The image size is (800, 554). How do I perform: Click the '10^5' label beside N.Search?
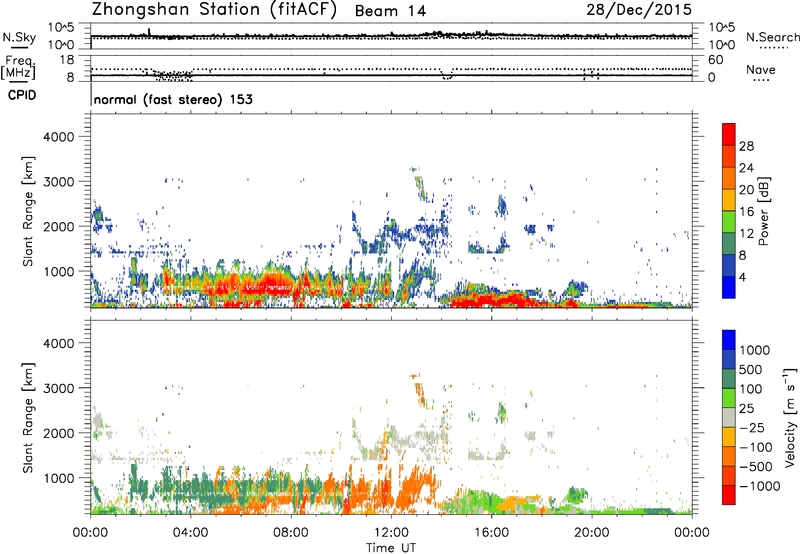[x=721, y=28]
